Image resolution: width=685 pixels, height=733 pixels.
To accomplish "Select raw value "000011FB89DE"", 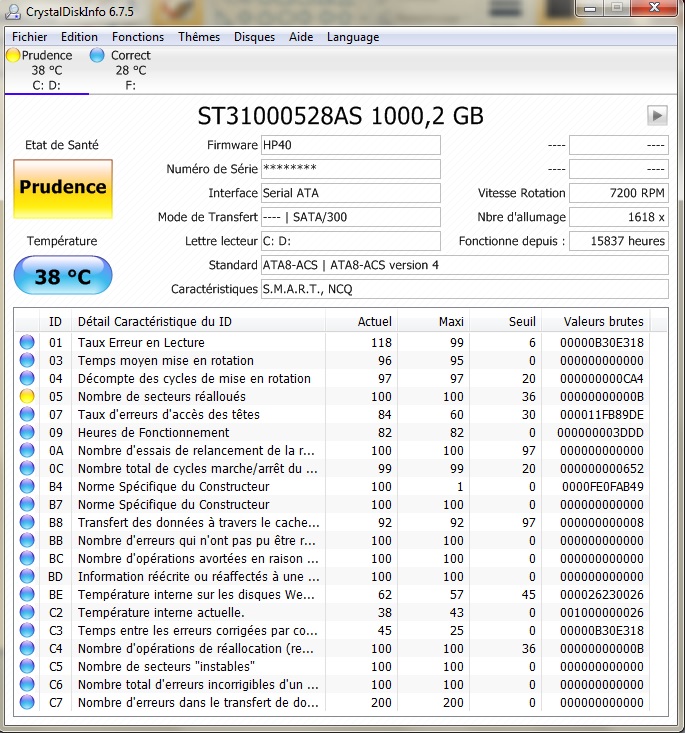I will (x=602, y=415).
